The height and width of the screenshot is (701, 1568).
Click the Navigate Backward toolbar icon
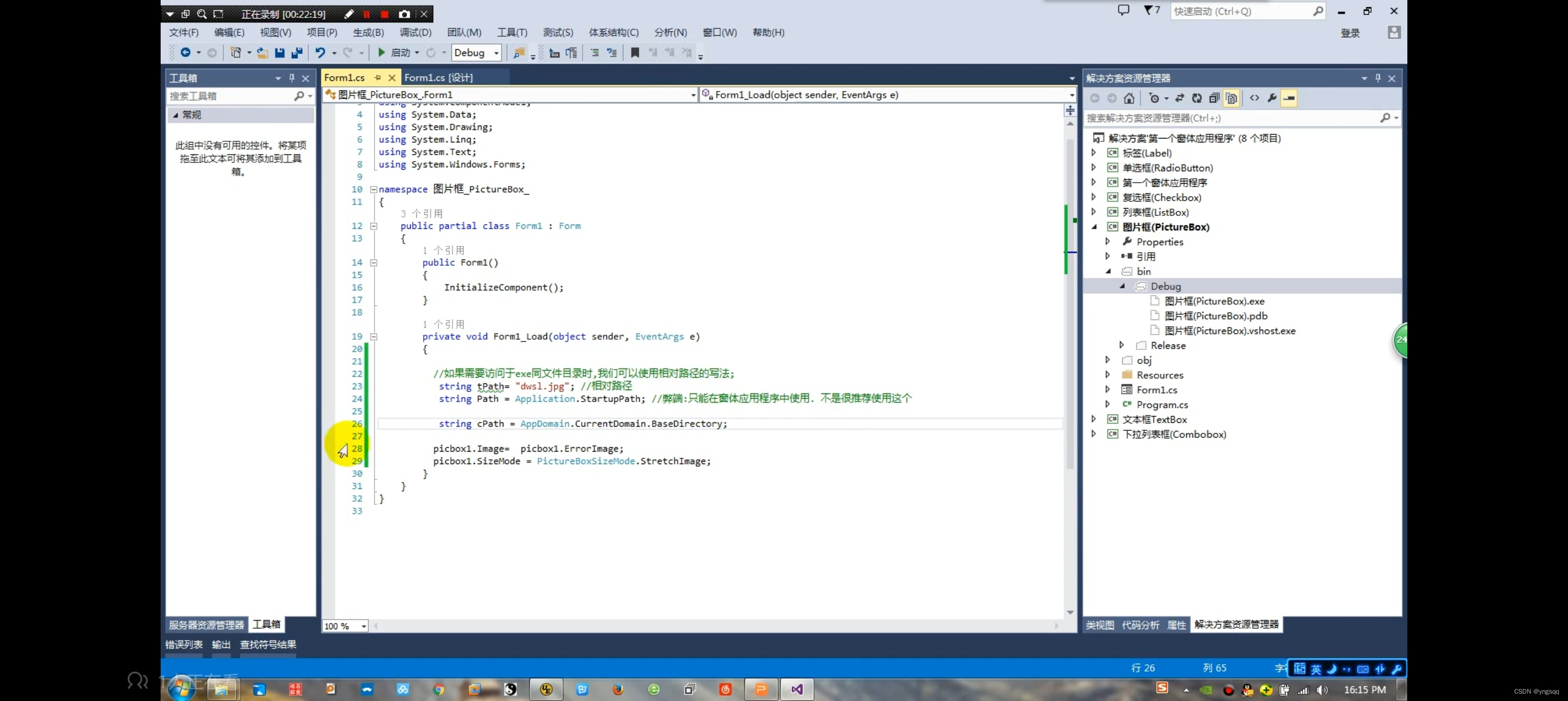coord(186,53)
